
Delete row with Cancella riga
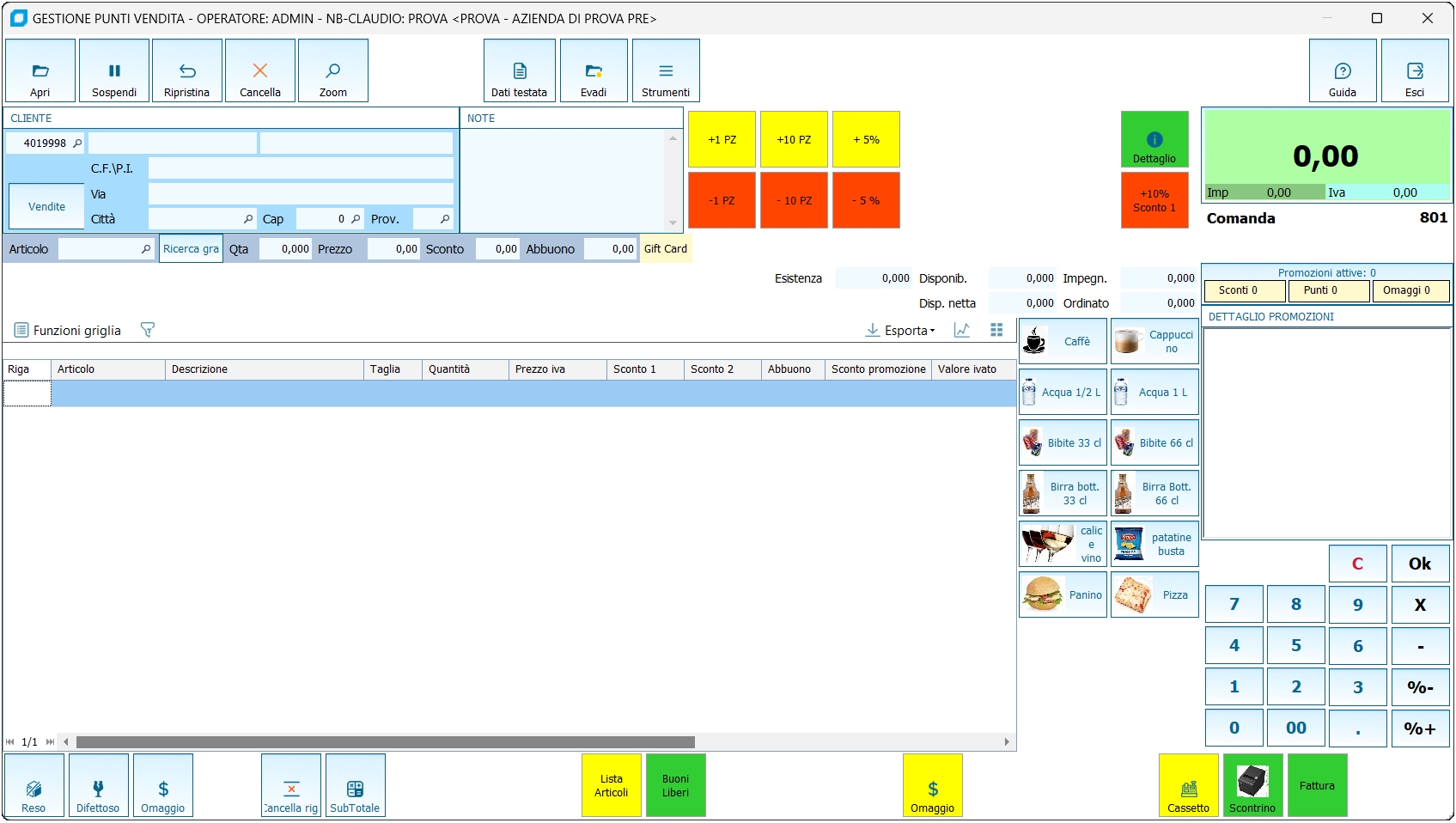coord(291,785)
